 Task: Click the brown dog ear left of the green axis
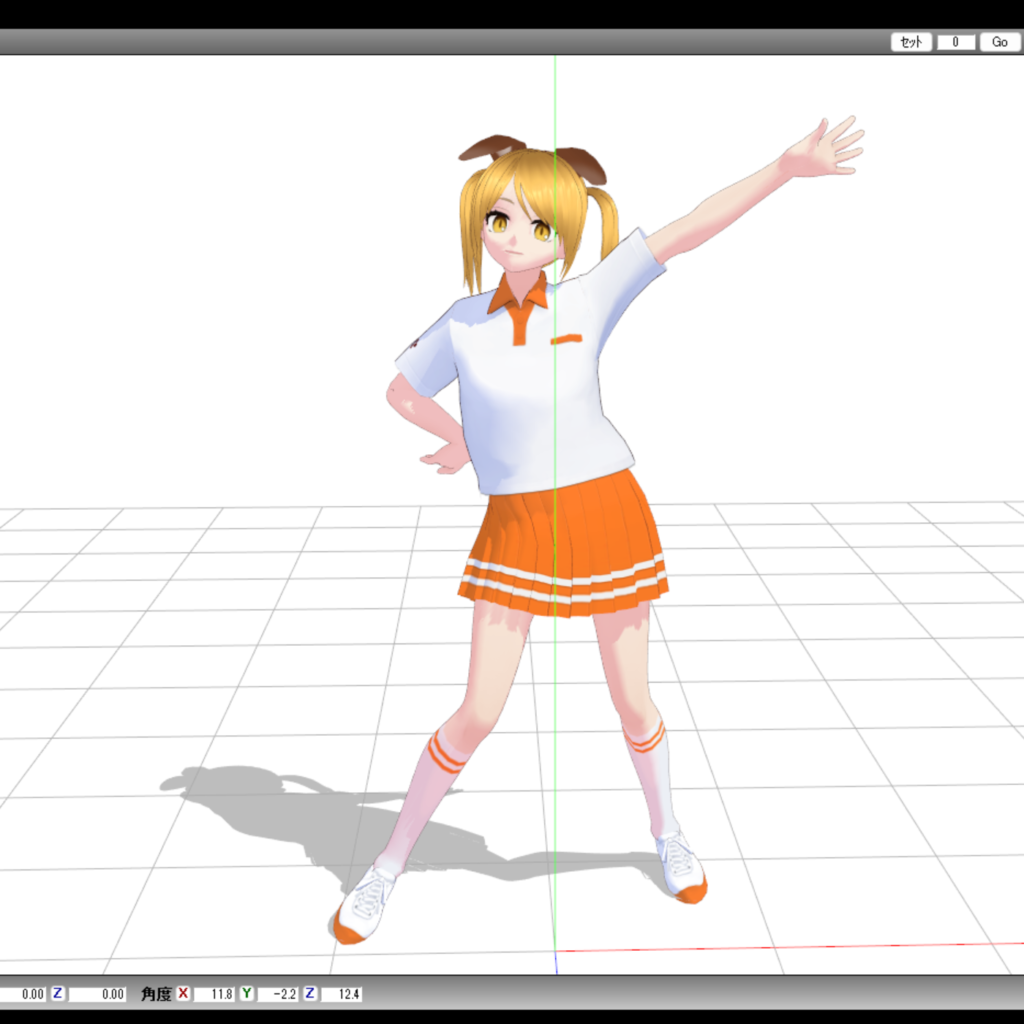click(490, 148)
